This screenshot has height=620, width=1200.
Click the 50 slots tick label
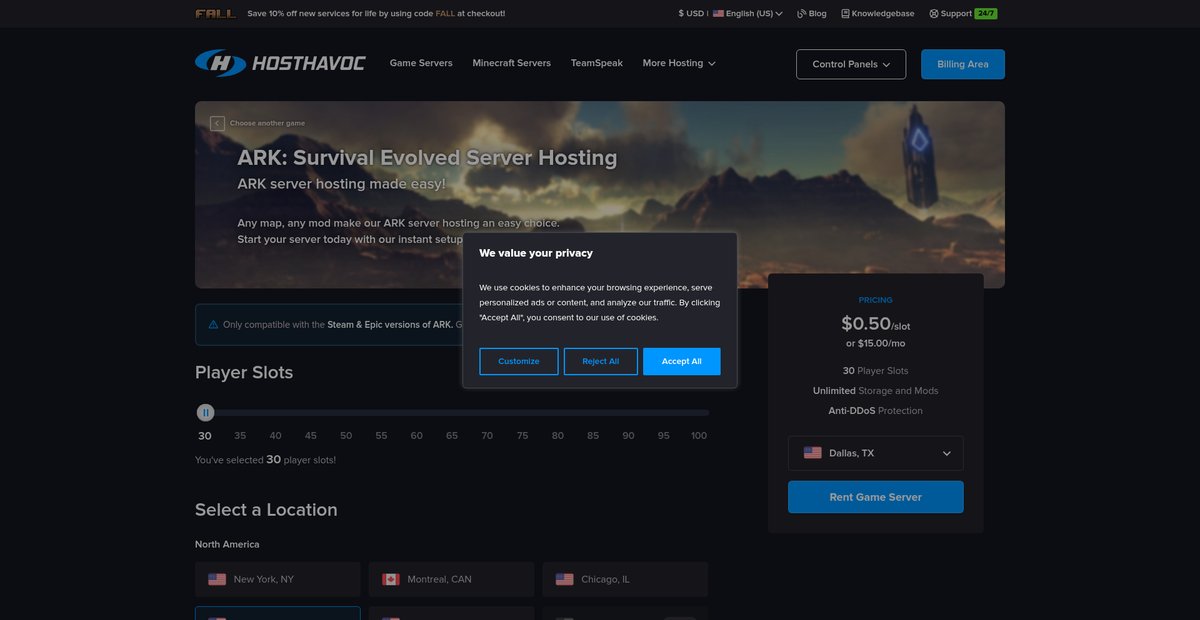(x=346, y=436)
